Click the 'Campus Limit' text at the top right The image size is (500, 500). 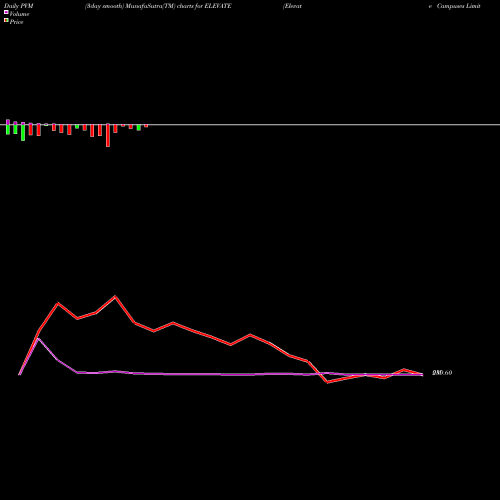(x=458, y=6)
